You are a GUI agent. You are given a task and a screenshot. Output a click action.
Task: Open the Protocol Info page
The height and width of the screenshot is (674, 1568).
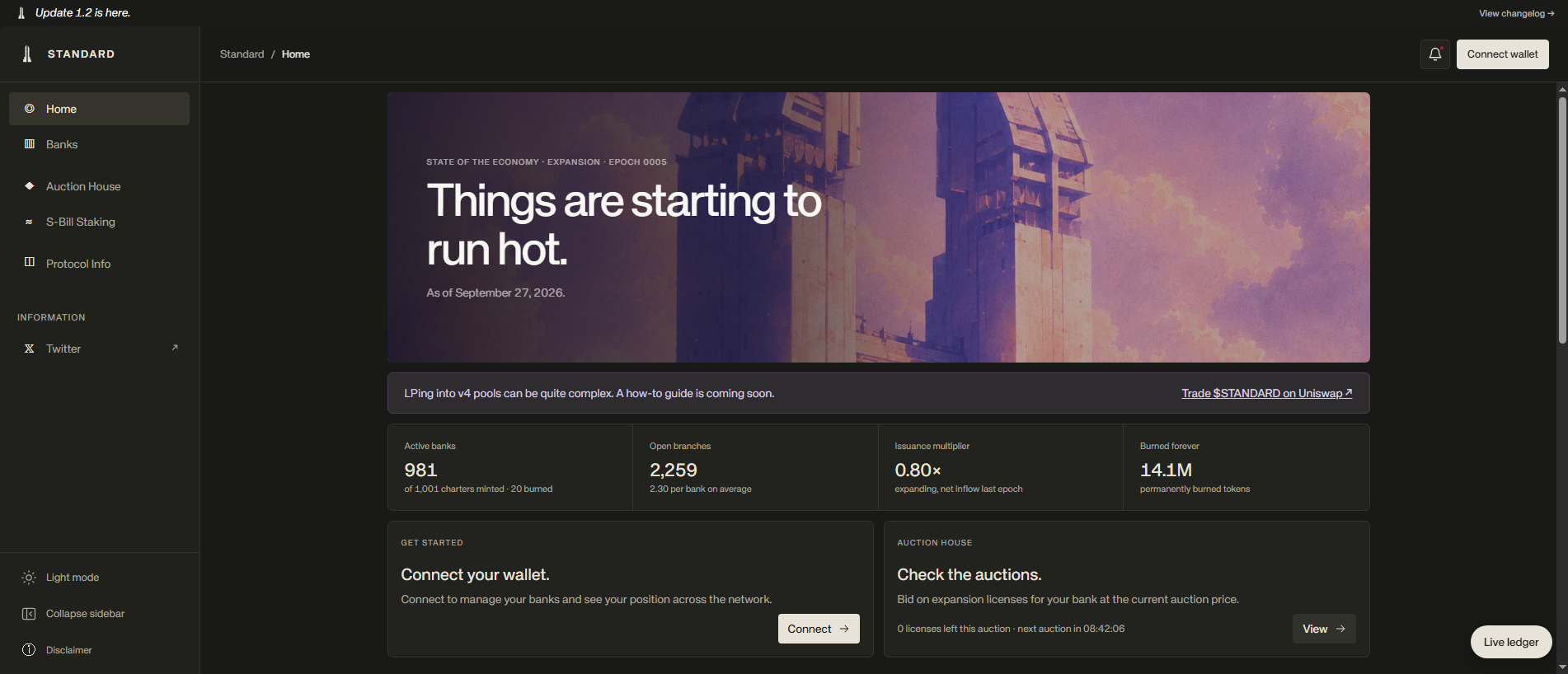[x=99, y=264]
